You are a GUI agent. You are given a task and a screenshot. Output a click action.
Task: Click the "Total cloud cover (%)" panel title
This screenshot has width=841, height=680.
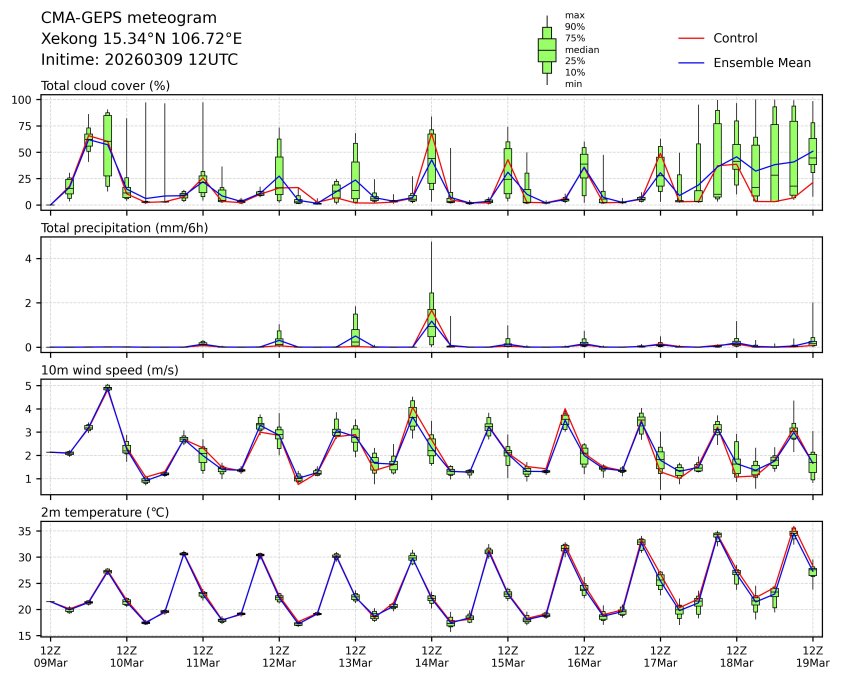point(103,86)
